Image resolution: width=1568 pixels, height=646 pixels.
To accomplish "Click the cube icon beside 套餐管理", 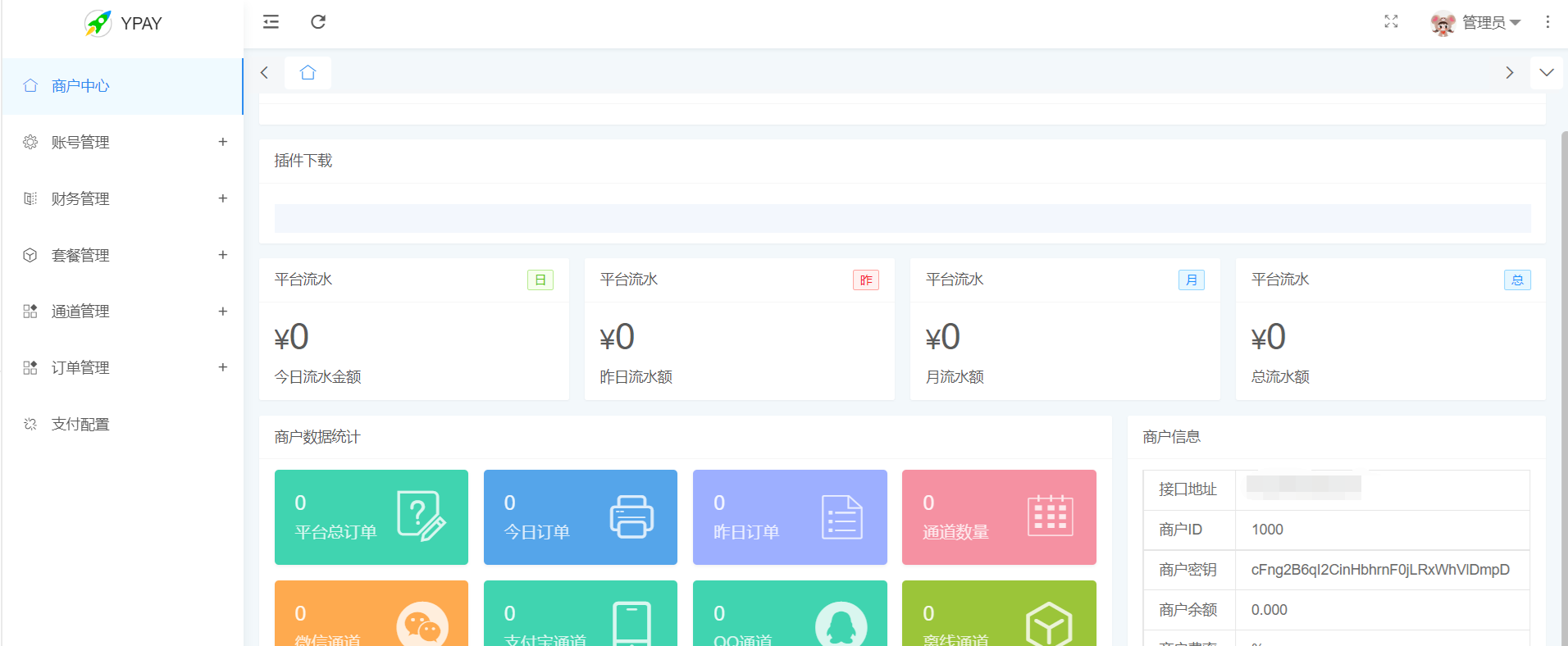I will [x=30, y=255].
